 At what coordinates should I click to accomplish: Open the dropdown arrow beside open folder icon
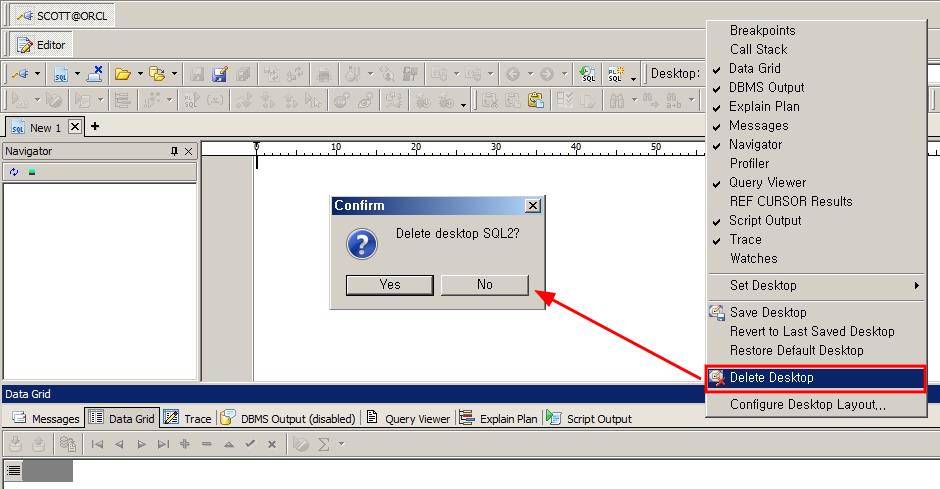[x=140, y=74]
